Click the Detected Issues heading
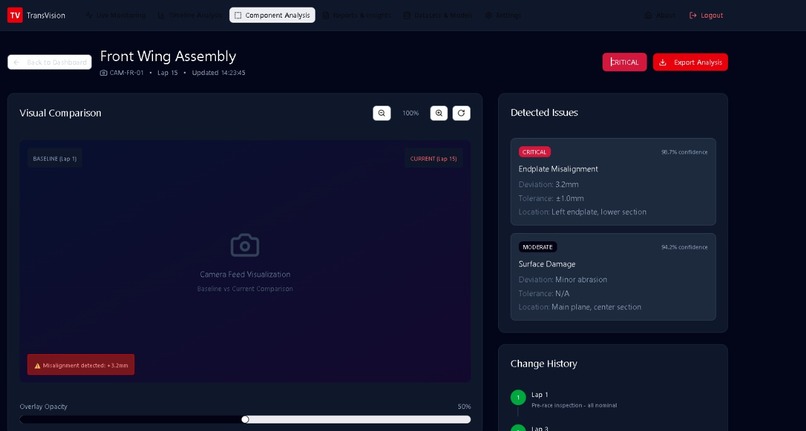Image resolution: width=806 pixels, height=431 pixels. [544, 113]
